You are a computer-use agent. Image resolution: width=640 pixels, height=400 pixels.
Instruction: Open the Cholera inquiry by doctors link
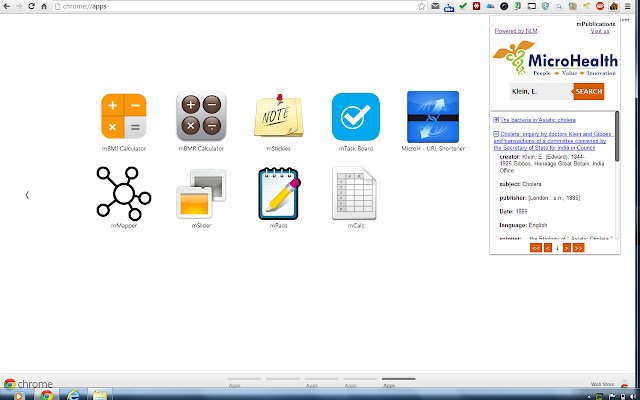click(553, 141)
